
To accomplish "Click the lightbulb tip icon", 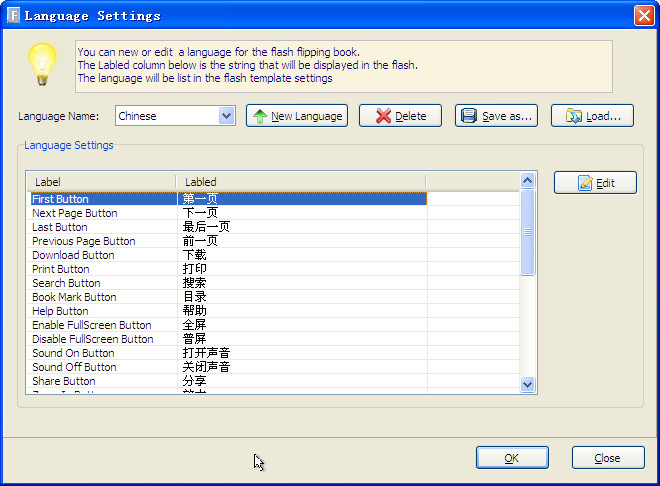I will click(42, 64).
